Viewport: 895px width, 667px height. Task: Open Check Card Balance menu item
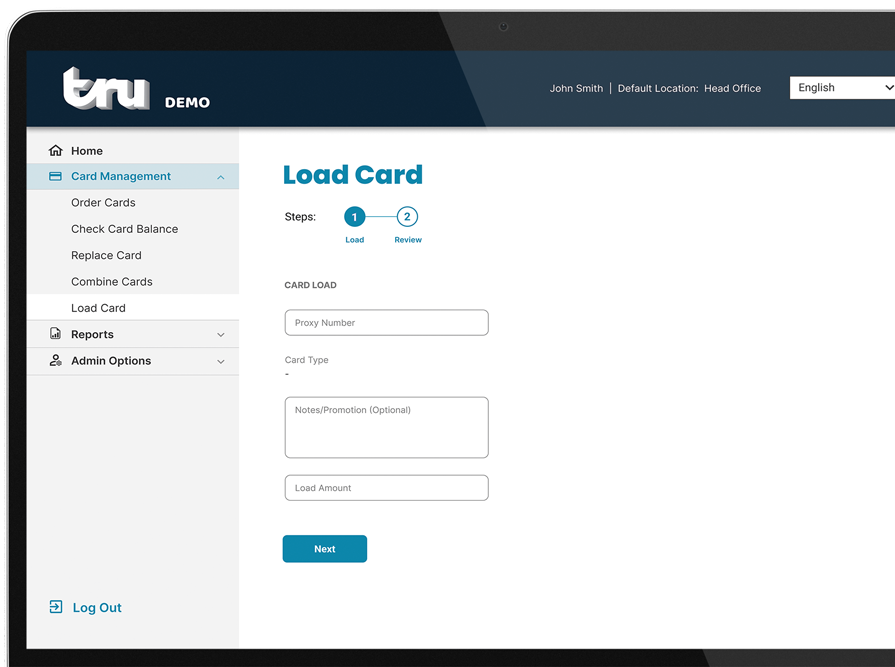point(124,229)
